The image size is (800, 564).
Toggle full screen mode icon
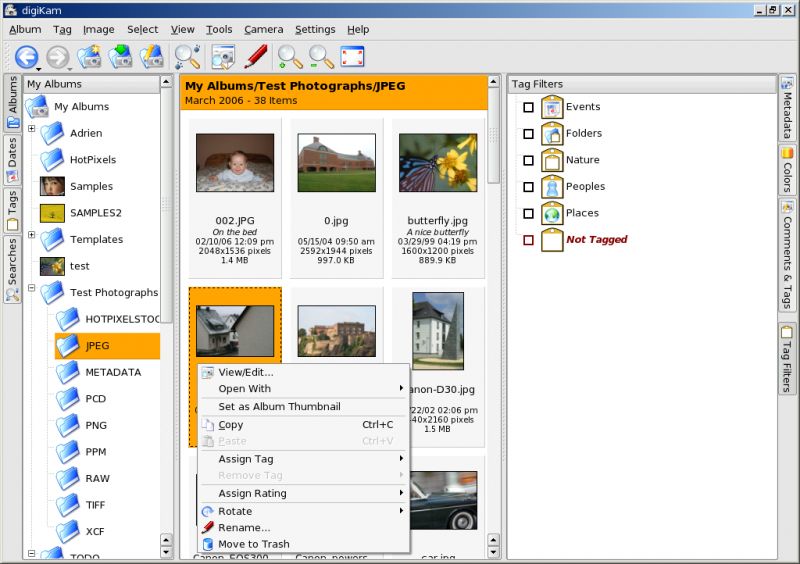pyautogui.click(x=352, y=57)
